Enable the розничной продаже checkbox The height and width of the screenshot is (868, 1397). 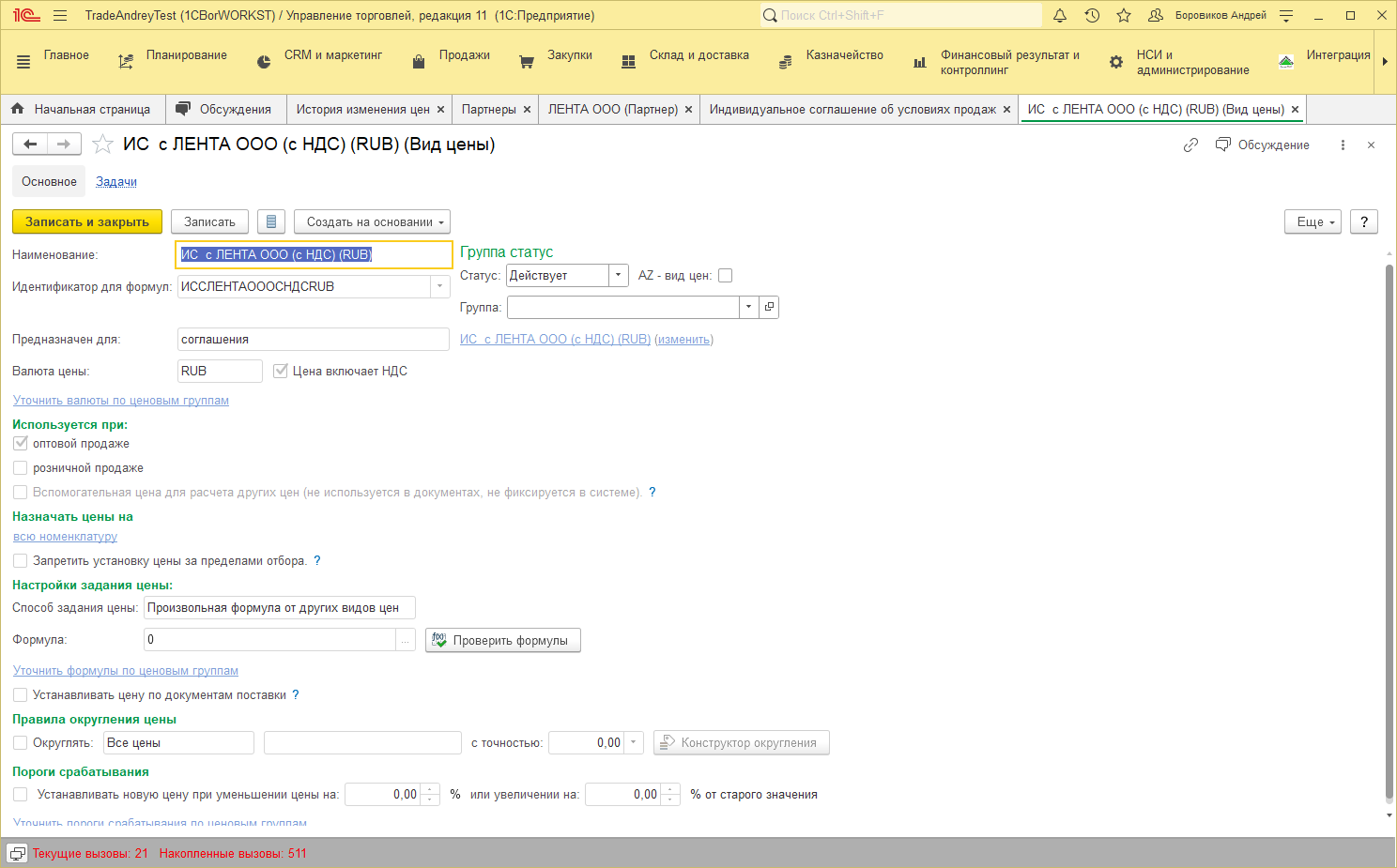pyautogui.click(x=21, y=467)
